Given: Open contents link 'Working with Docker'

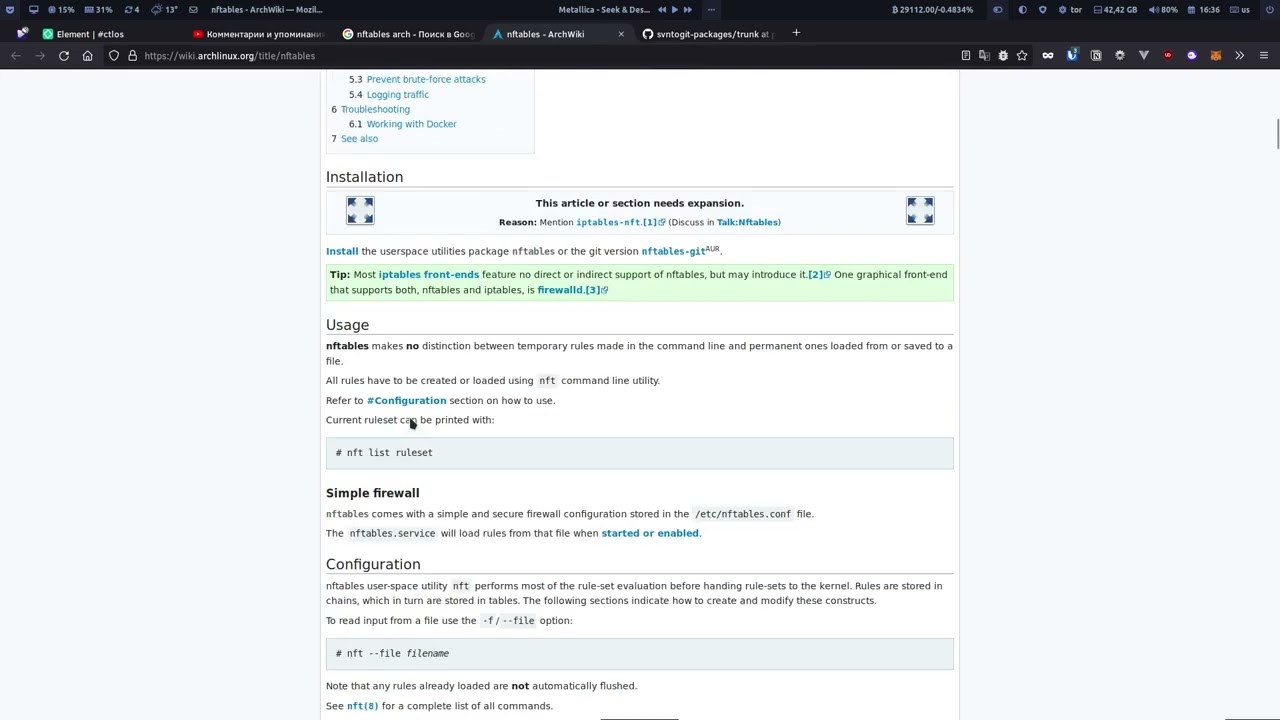Looking at the screenshot, I should point(411,124).
